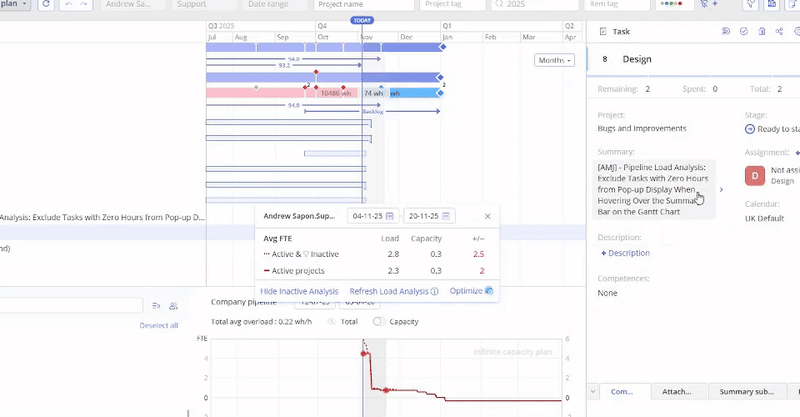The image size is (800, 417).
Task: Toggle the Capacity switch
Action: tap(379, 322)
